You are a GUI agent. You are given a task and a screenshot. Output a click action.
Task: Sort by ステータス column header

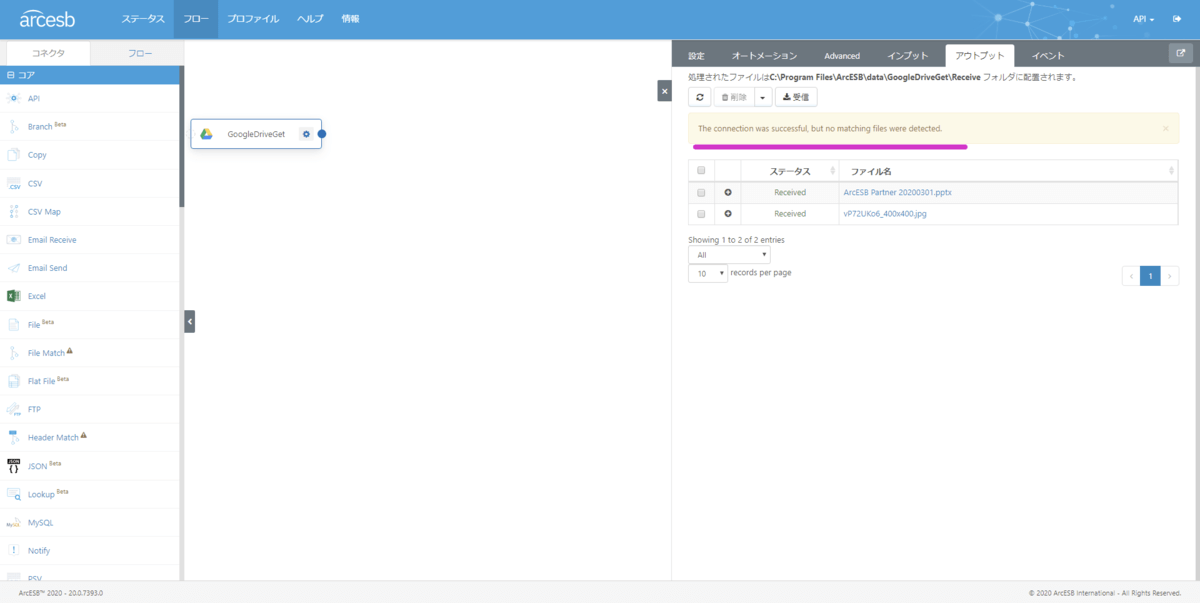tap(789, 171)
